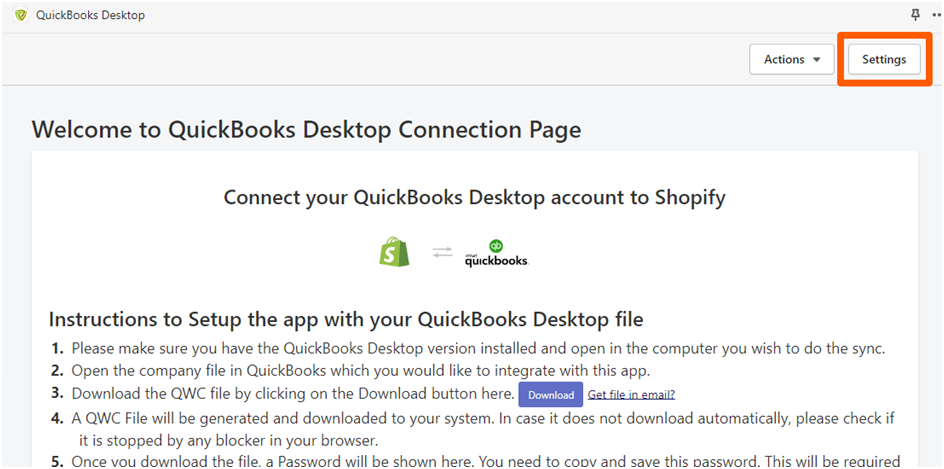The height and width of the screenshot is (469, 944).
Task: Pin the app using the pin icon
Action: coord(916,14)
